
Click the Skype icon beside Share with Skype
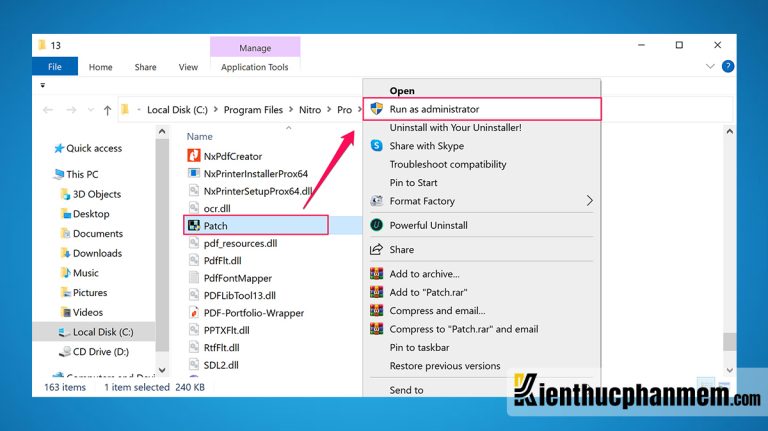[376, 145]
